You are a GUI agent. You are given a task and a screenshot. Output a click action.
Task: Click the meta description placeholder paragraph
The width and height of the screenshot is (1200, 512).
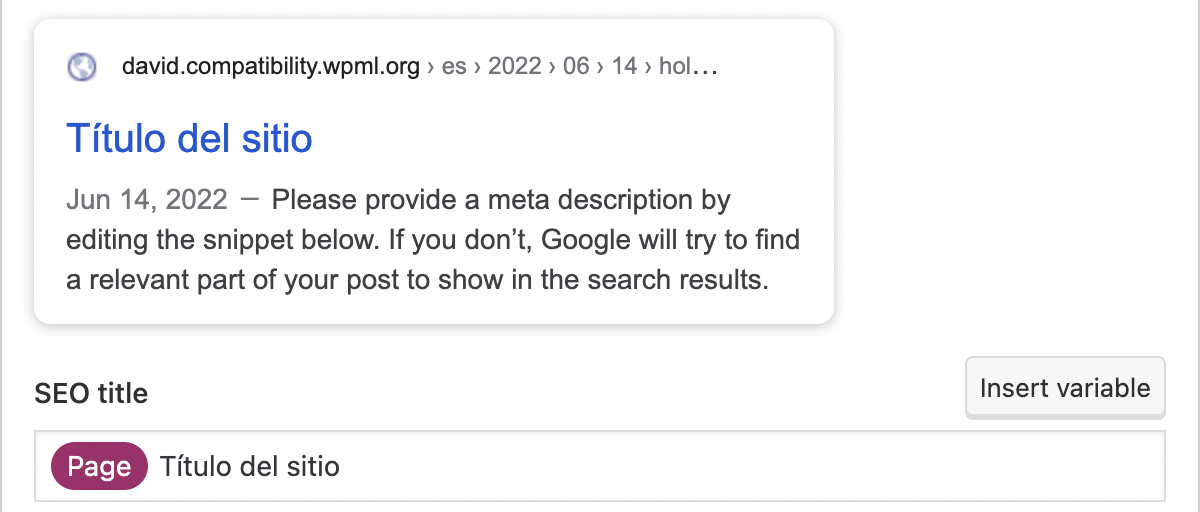(433, 240)
